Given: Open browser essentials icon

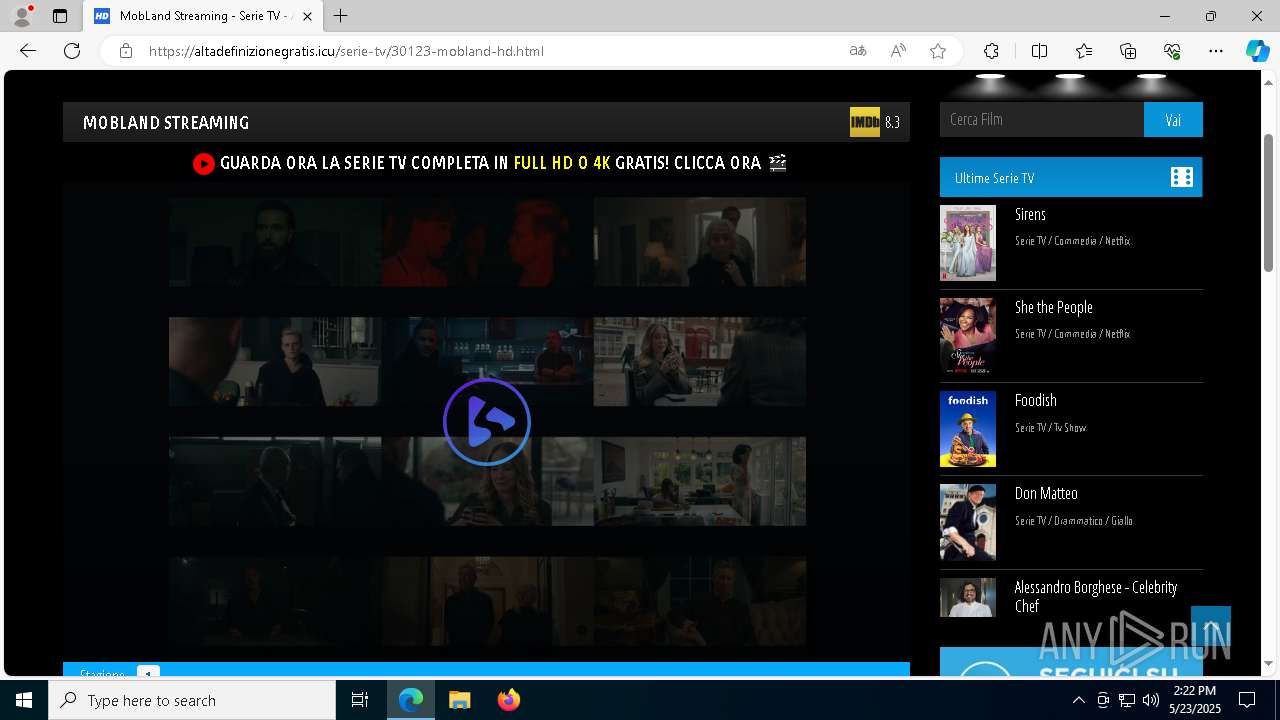Looking at the screenshot, I should [1172, 51].
